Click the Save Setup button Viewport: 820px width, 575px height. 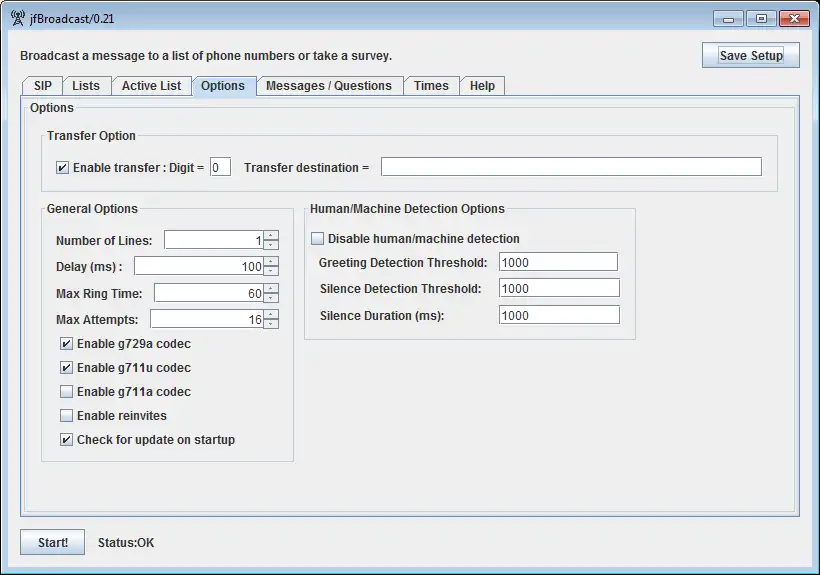[x=751, y=55]
